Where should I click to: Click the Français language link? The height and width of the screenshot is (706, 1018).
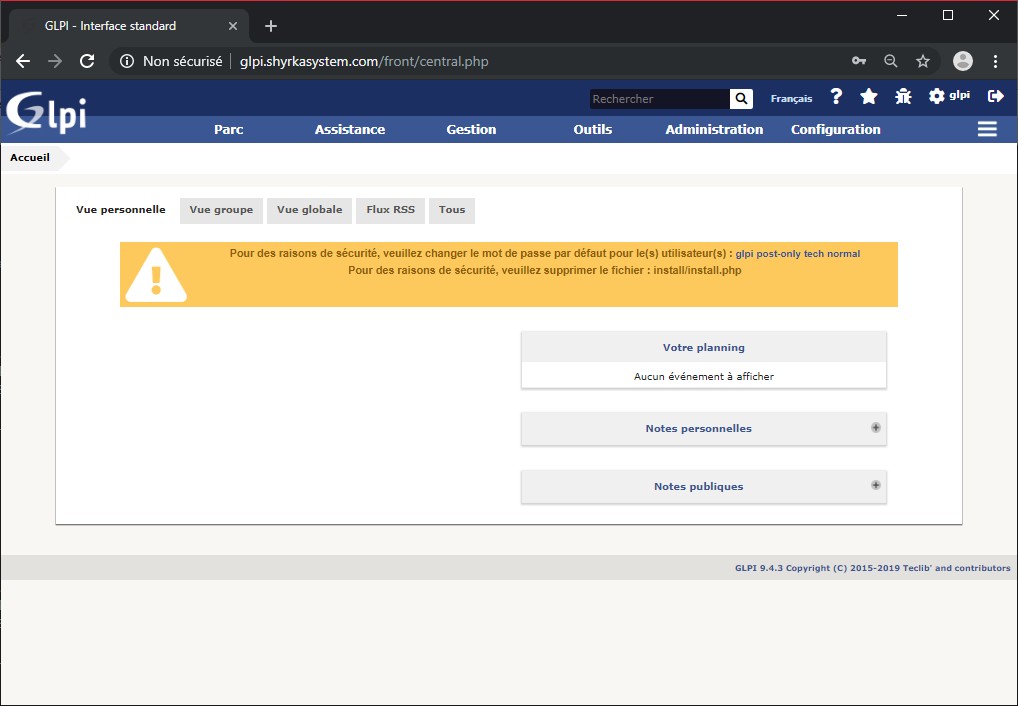[791, 99]
